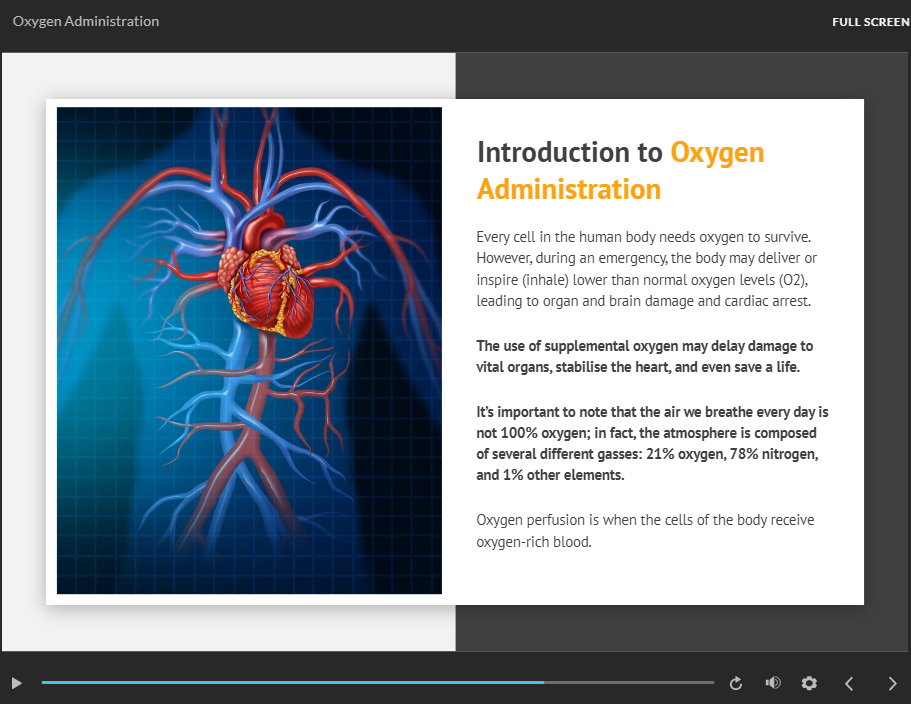Click the replay slide icon

pyautogui.click(x=736, y=683)
